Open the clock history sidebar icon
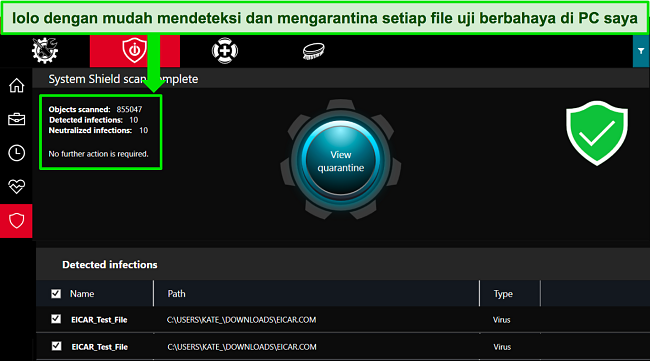 (x=17, y=153)
